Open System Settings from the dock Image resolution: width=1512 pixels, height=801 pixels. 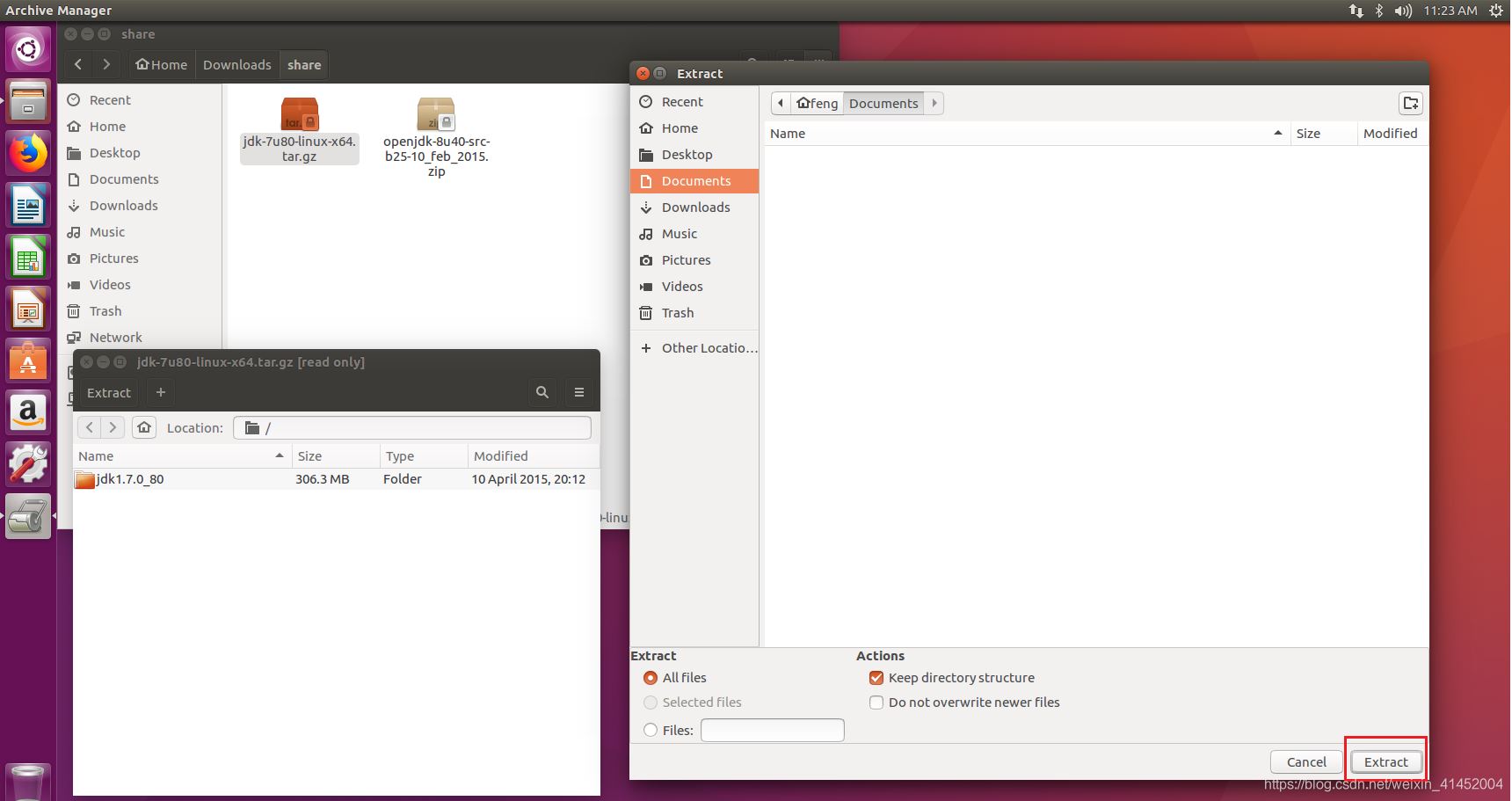click(28, 464)
